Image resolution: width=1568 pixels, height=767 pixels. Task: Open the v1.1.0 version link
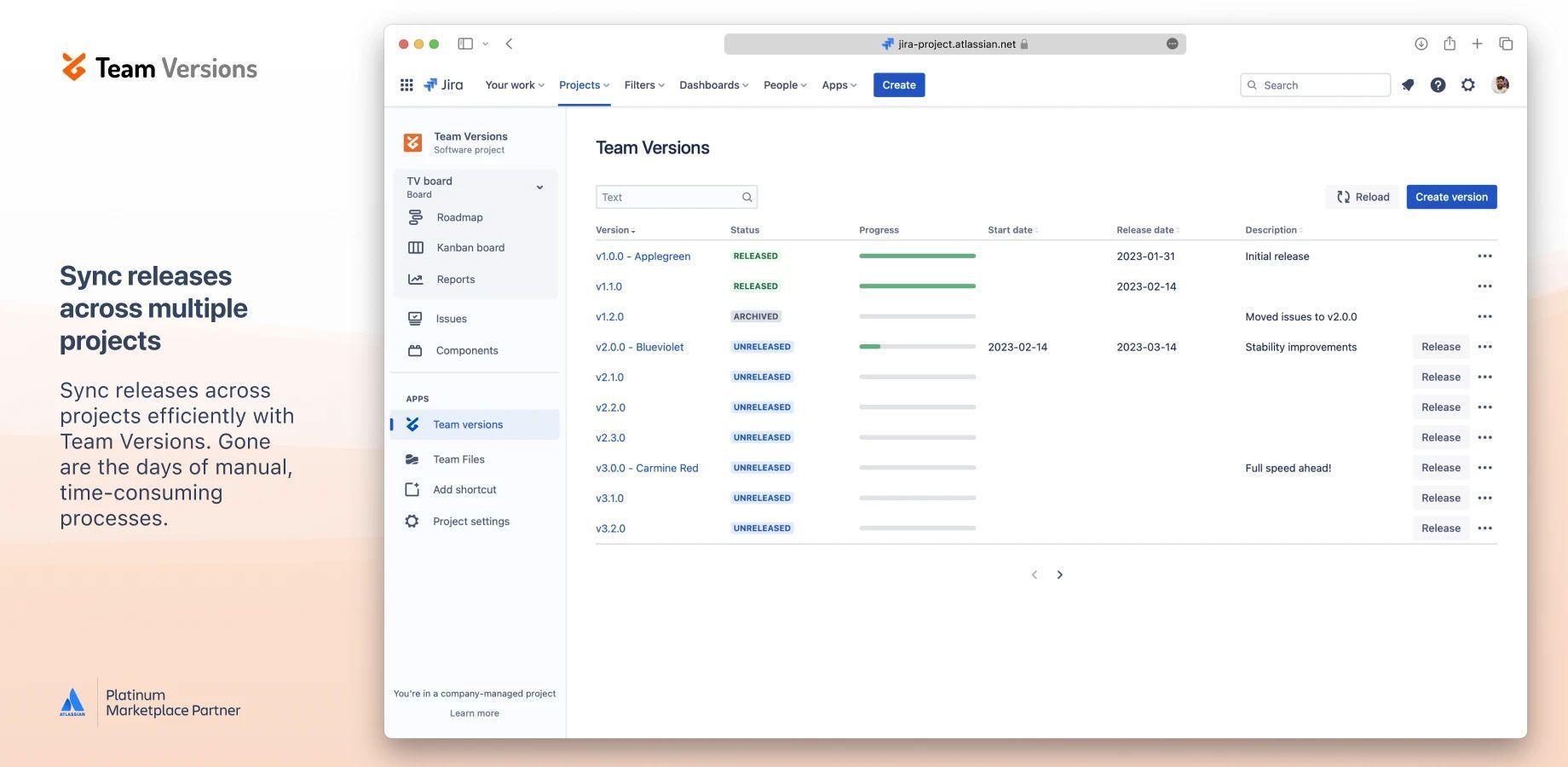[608, 287]
